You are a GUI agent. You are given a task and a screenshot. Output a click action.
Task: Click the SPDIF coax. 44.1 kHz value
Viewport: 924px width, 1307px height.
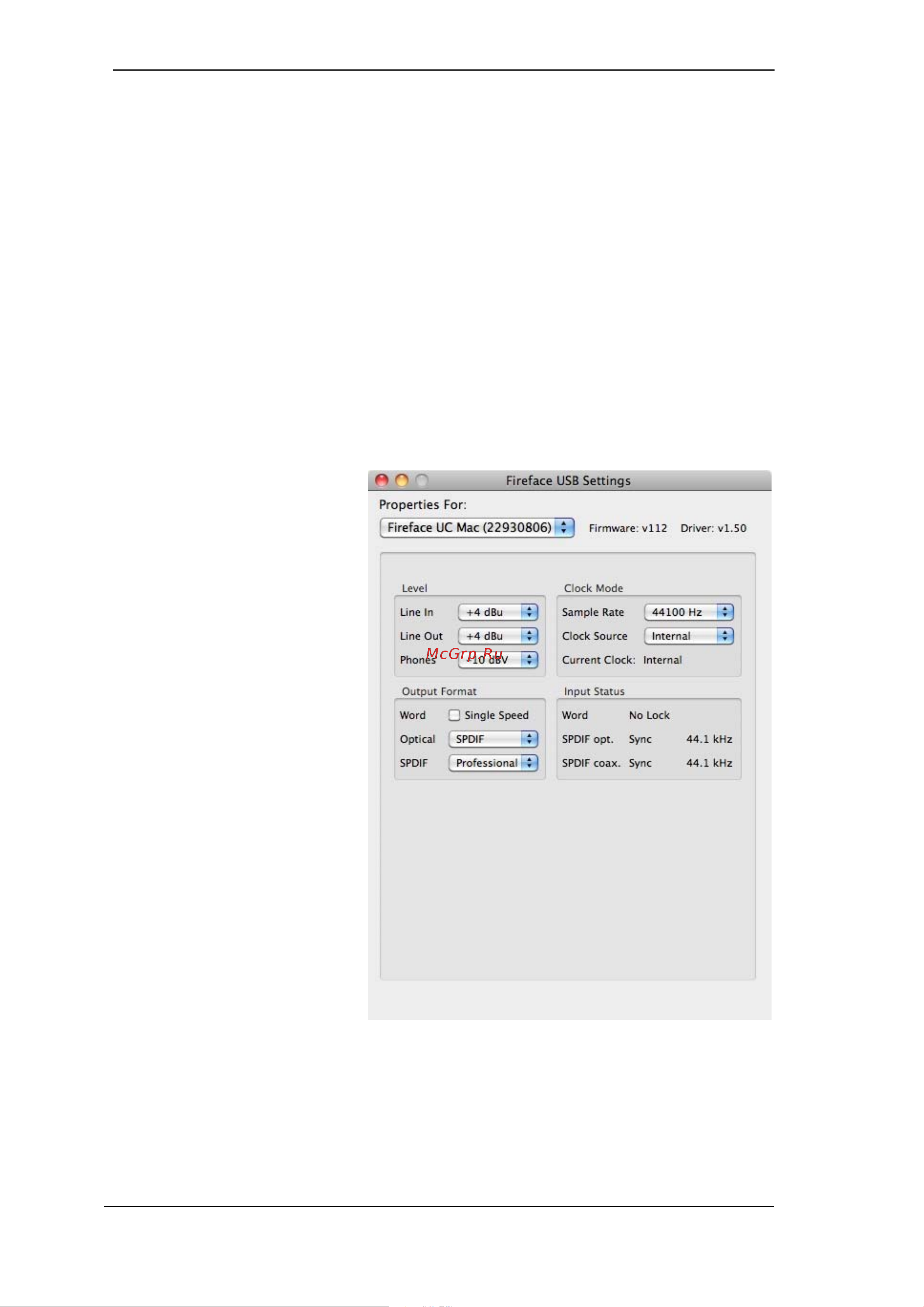709,763
